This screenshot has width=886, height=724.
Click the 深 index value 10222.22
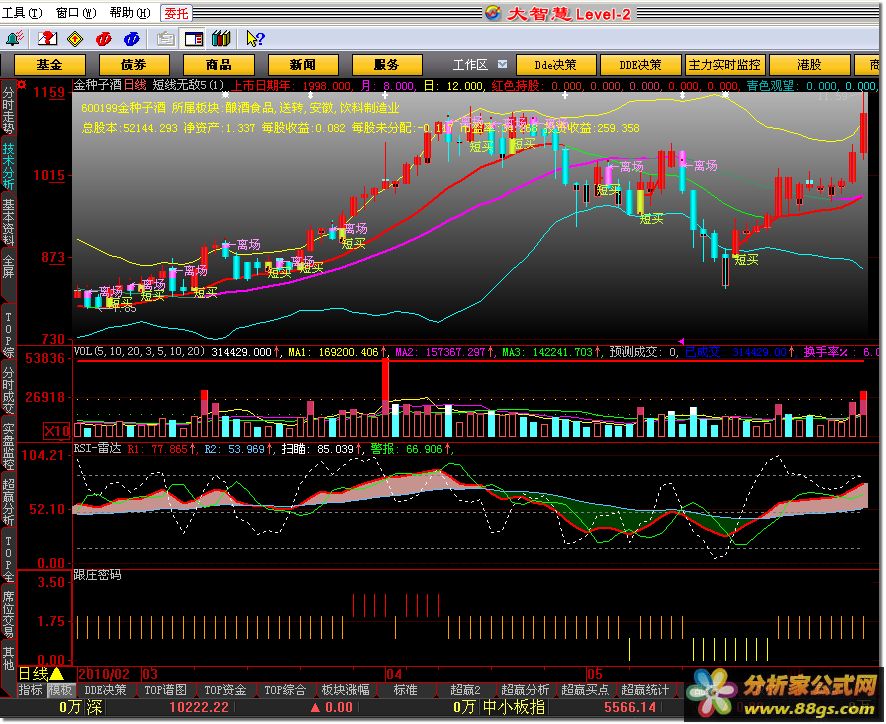(199, 707)
